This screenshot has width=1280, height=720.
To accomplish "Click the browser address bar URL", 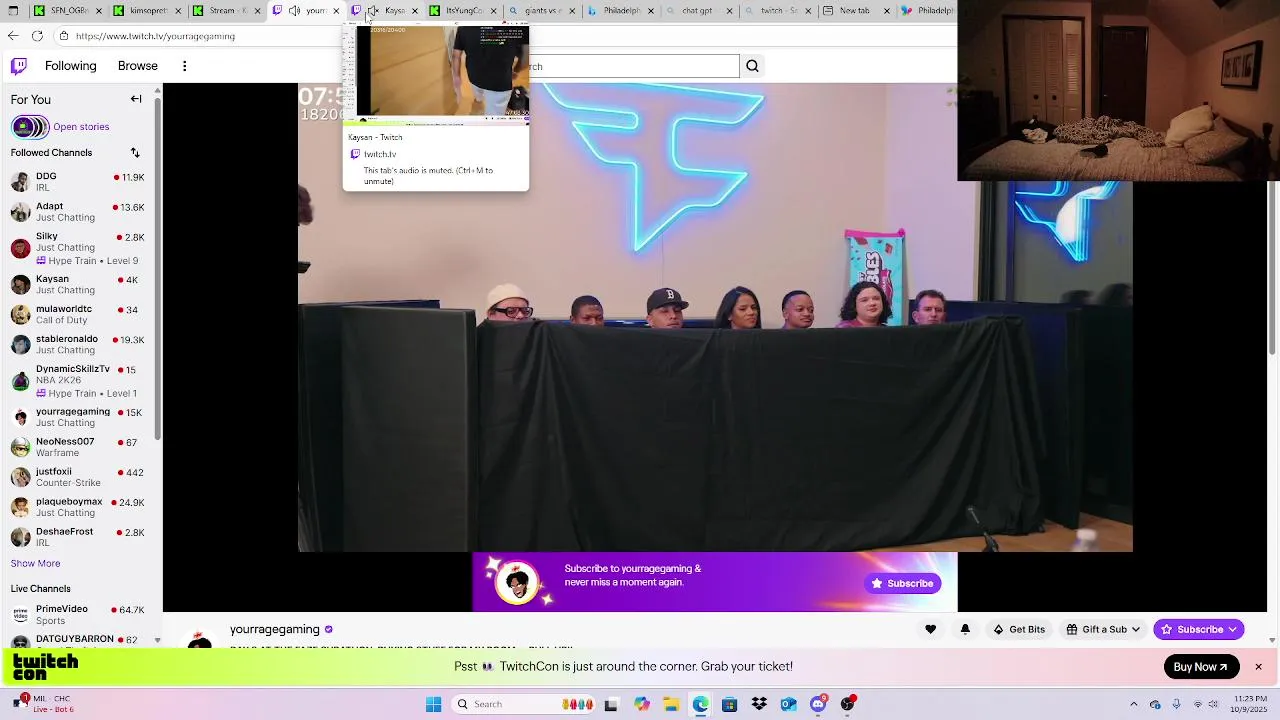I will pos(155,36).
